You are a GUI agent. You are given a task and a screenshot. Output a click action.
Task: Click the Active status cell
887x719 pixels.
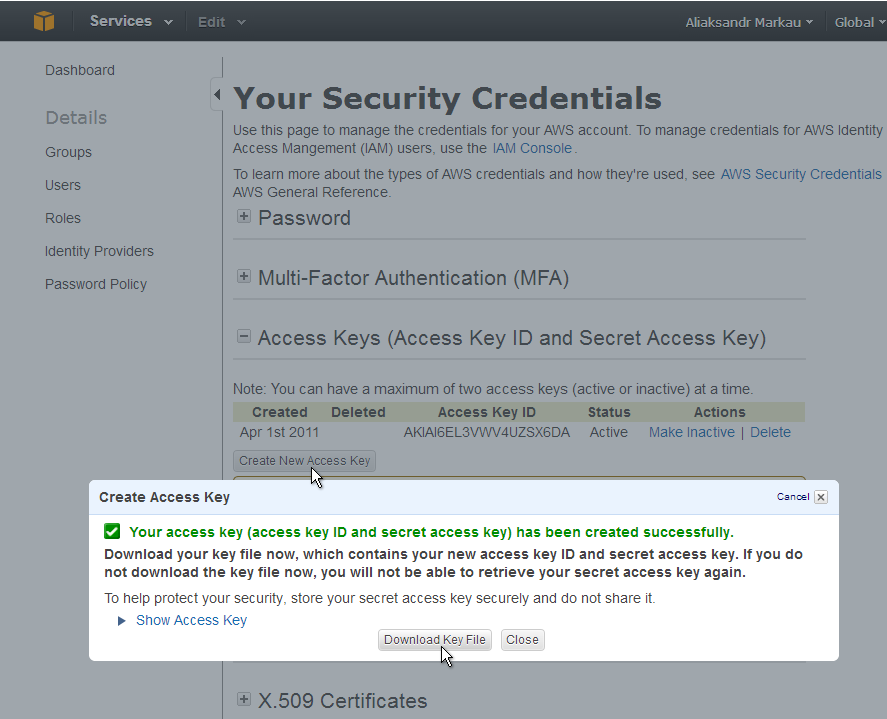[609, 432]
